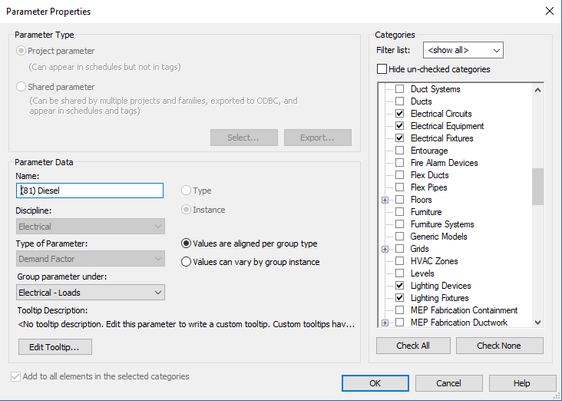The height and width of the screenshot is (401, 562).
Task: Click the OK button
Action: tap(375, 383)
